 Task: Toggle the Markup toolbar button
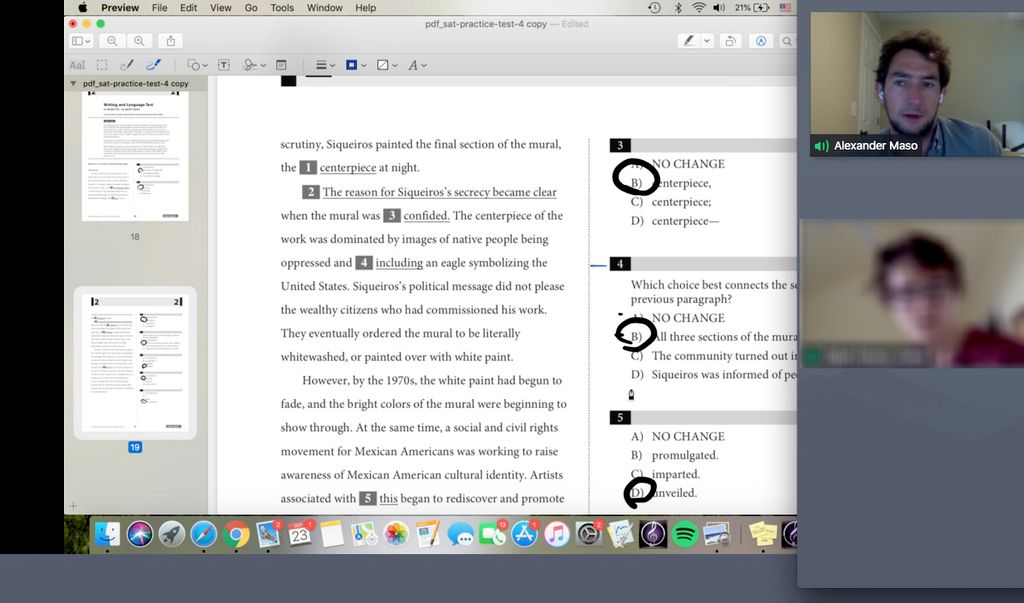[x=761, y=41]
